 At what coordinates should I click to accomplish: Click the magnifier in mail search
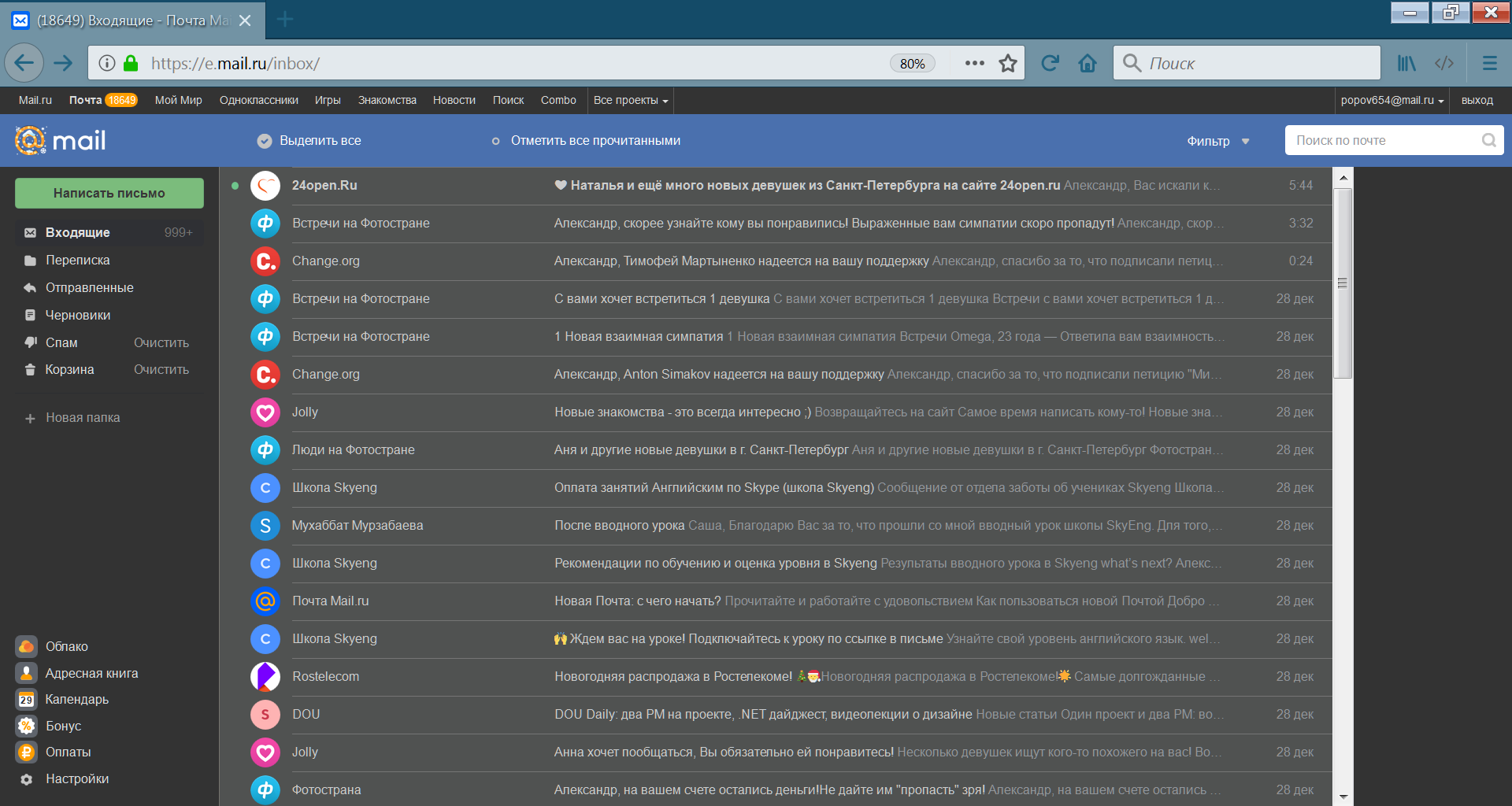coord(1488,140)
